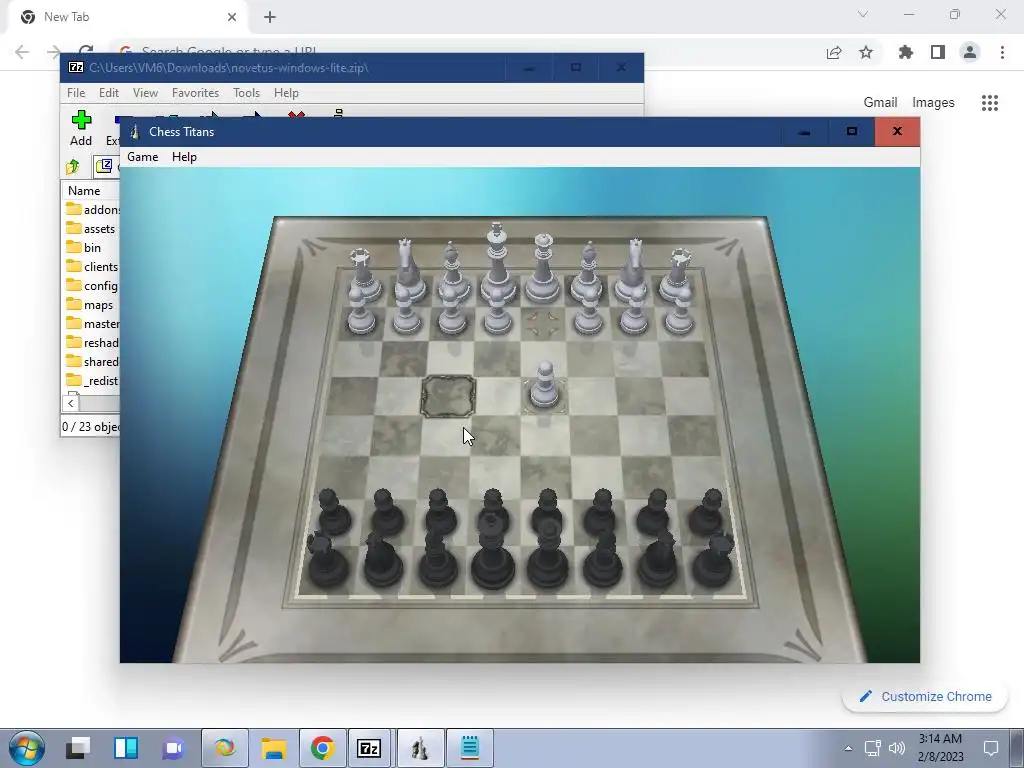Open the Tools menu in 7-Zip
1024x768 pixels.
(x=246, y=93)
